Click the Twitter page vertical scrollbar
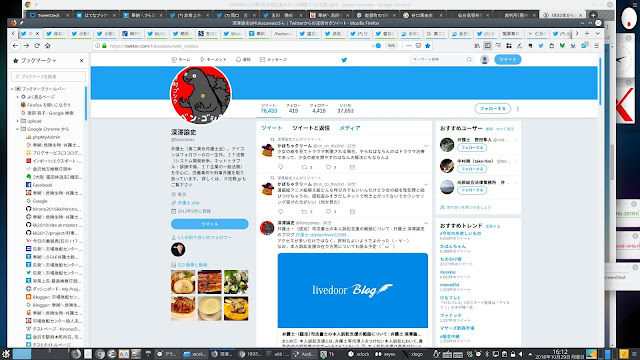This screenshot has height=360, width=640. click(600, 82)
